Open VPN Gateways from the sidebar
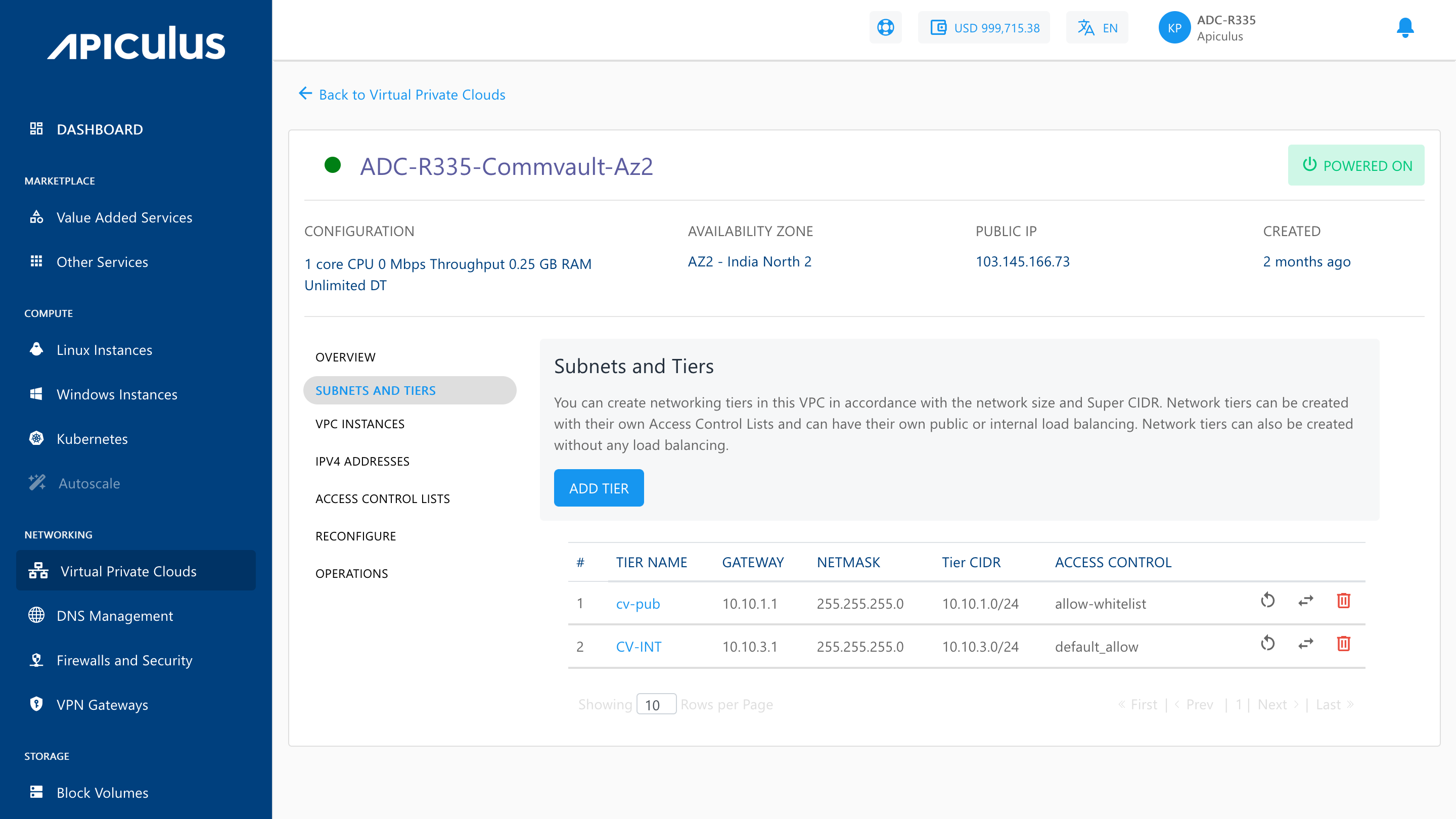Viewport: 1456px width, 819px height. coord(102,704)
